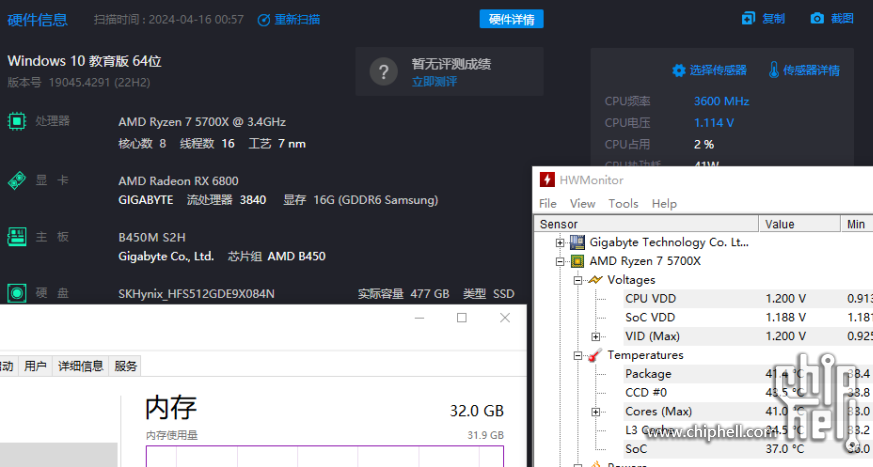Maximize the Task Manager window

[x=462, y=318]
